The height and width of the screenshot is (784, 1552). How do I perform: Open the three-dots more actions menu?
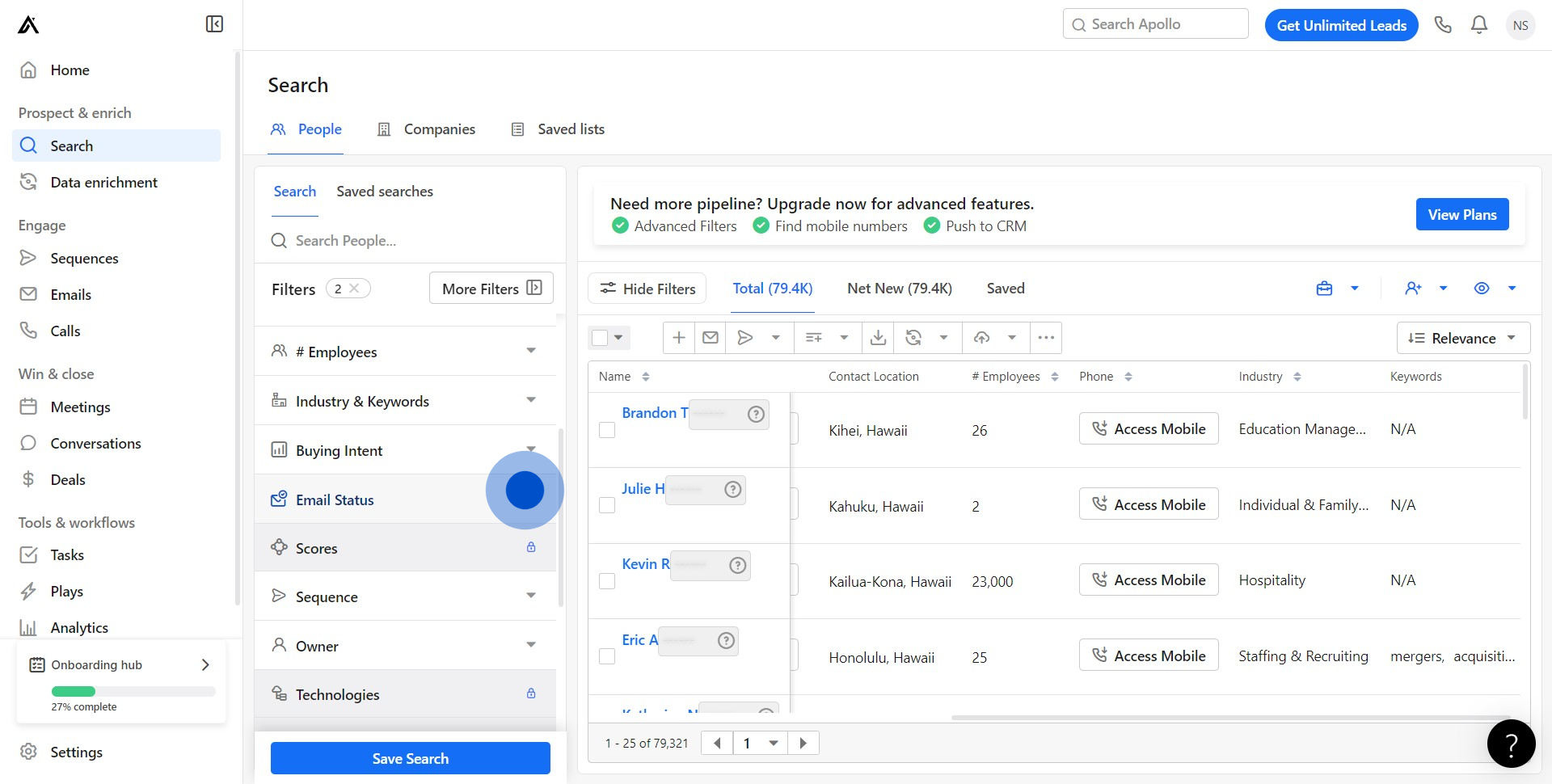[x=1046, y=338]
